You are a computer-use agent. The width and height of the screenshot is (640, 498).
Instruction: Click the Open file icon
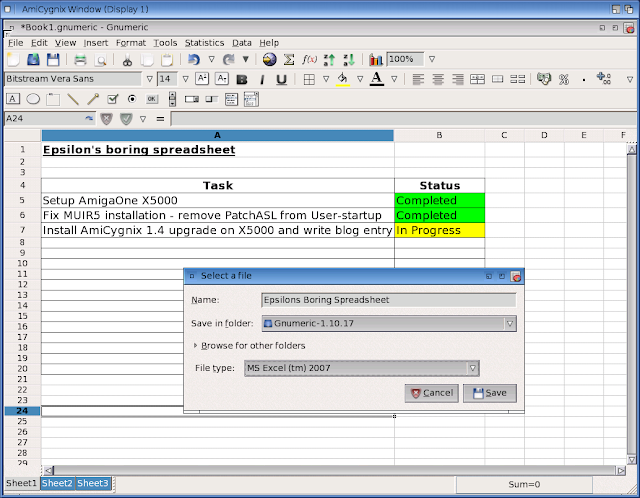tap(33, 60)
